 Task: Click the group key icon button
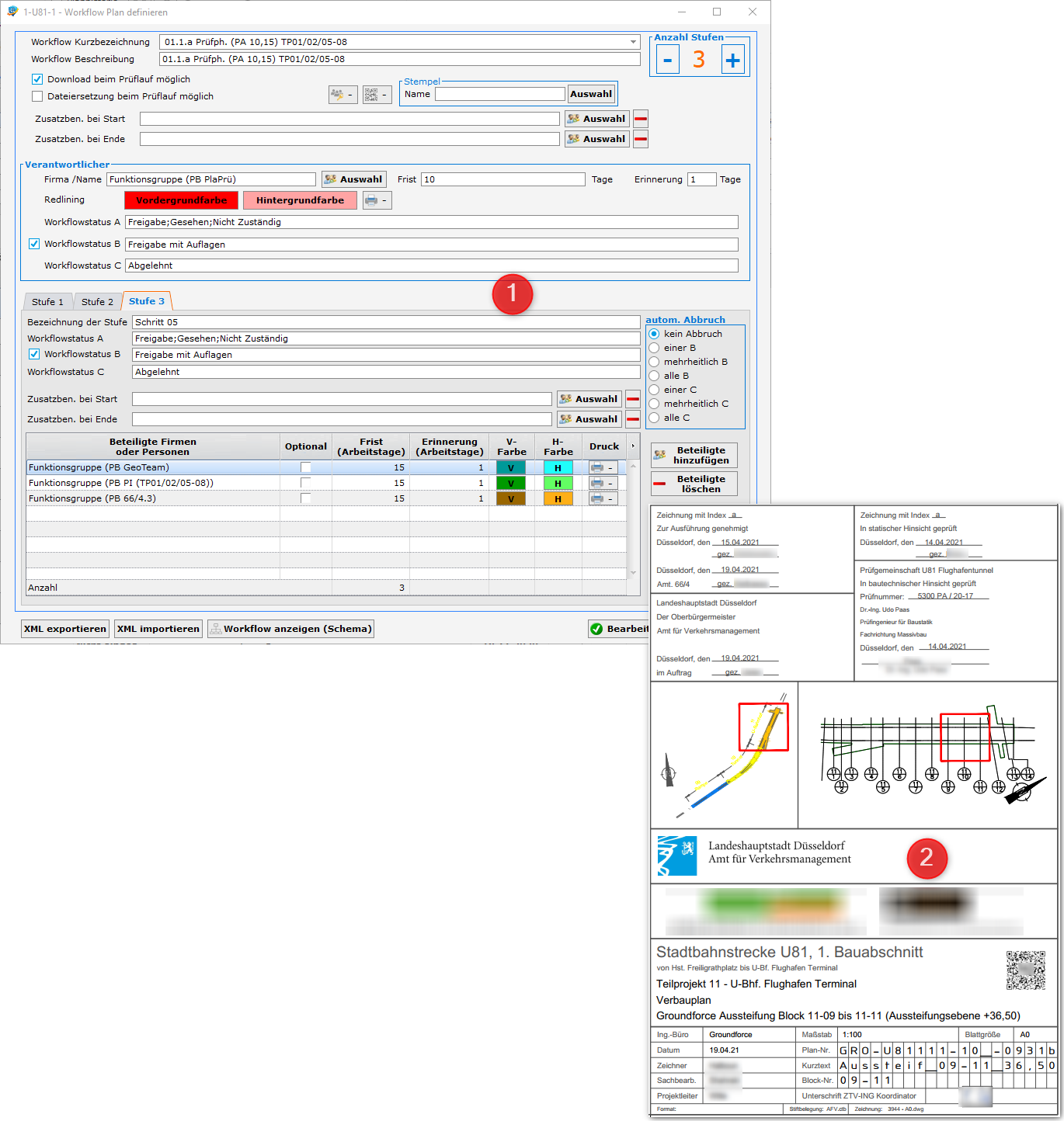(x=342, y=95)
